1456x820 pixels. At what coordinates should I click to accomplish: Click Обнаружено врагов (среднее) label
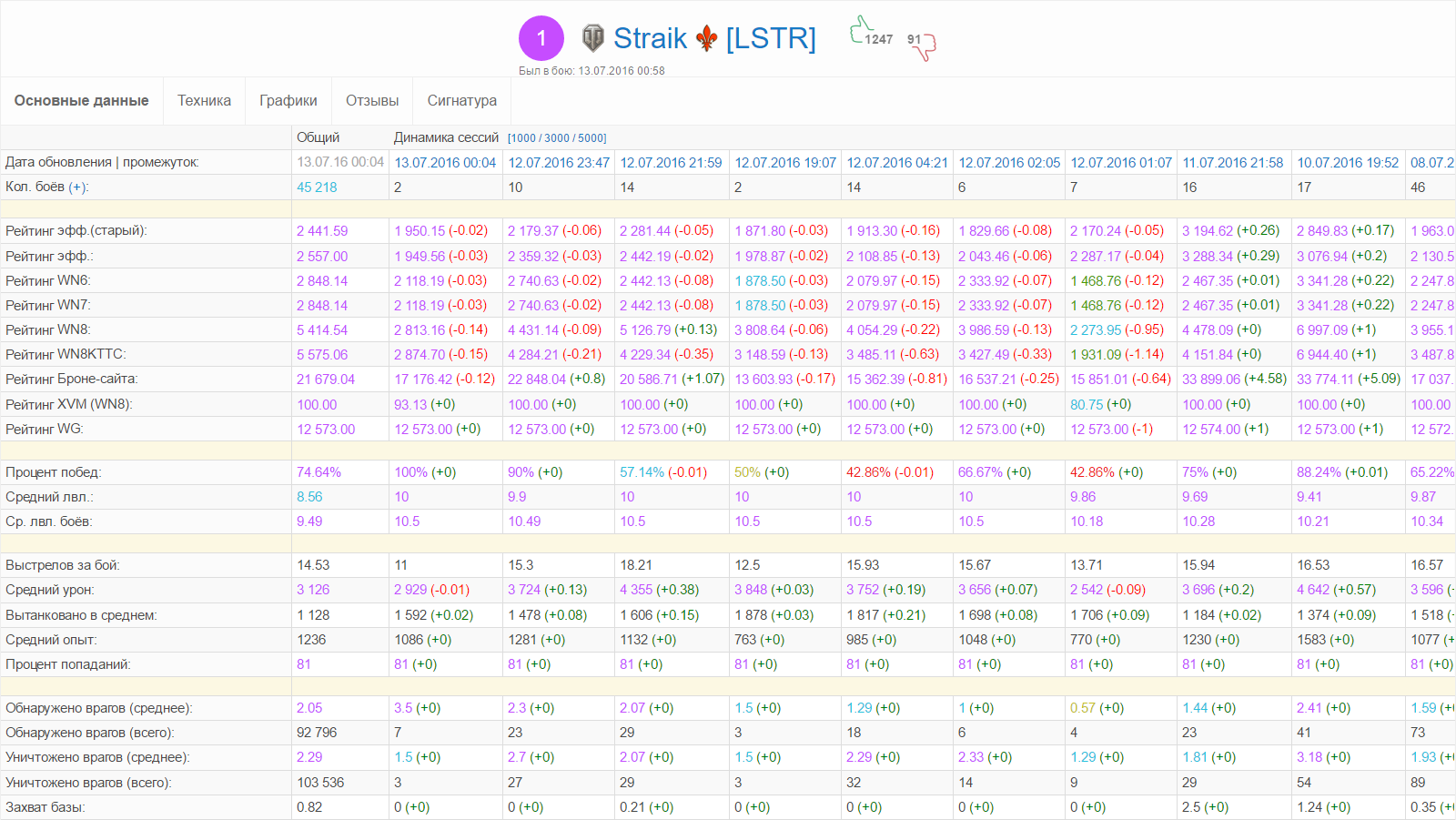pos(99,708)
